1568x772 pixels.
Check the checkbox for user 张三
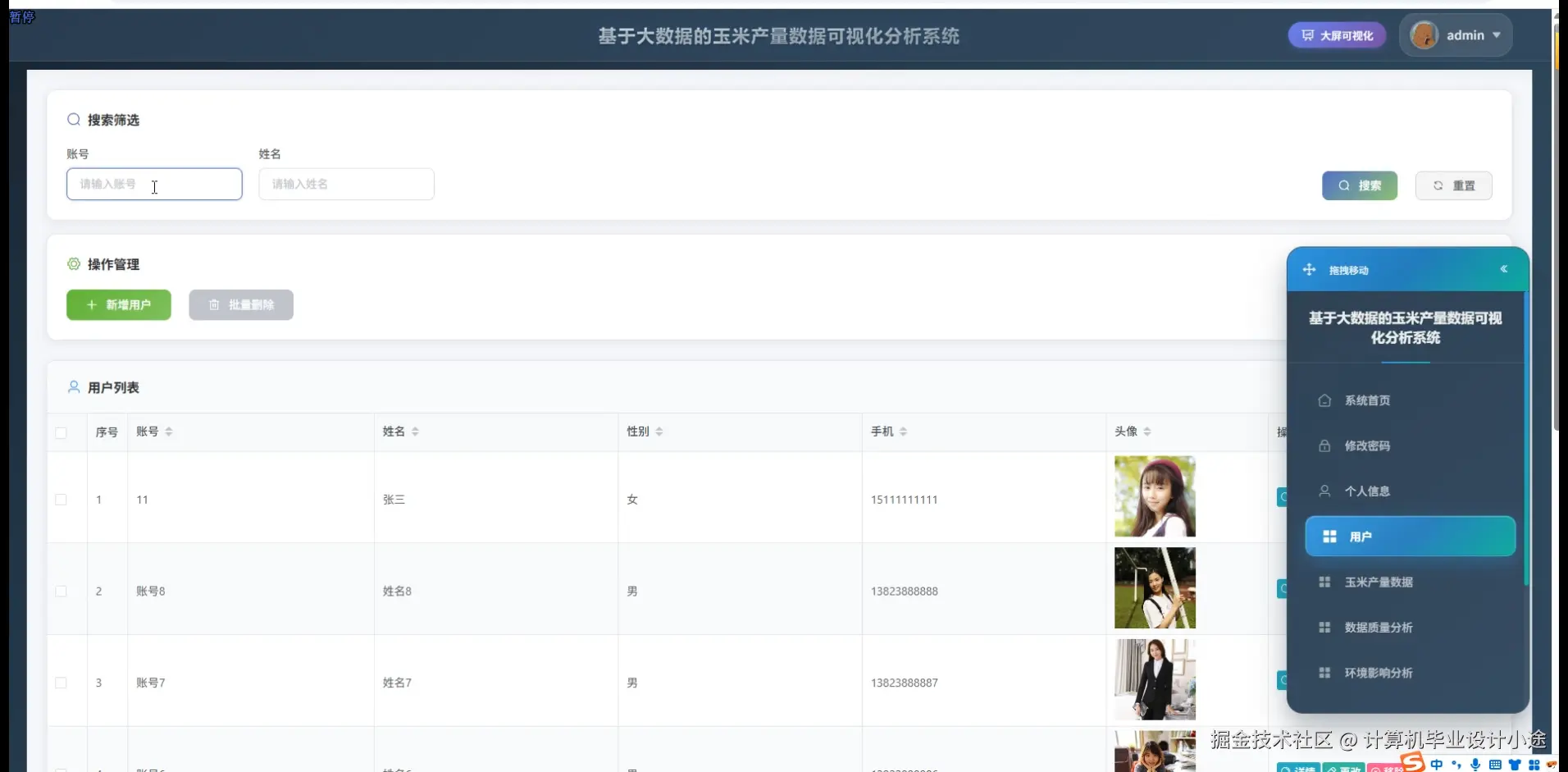62,500
